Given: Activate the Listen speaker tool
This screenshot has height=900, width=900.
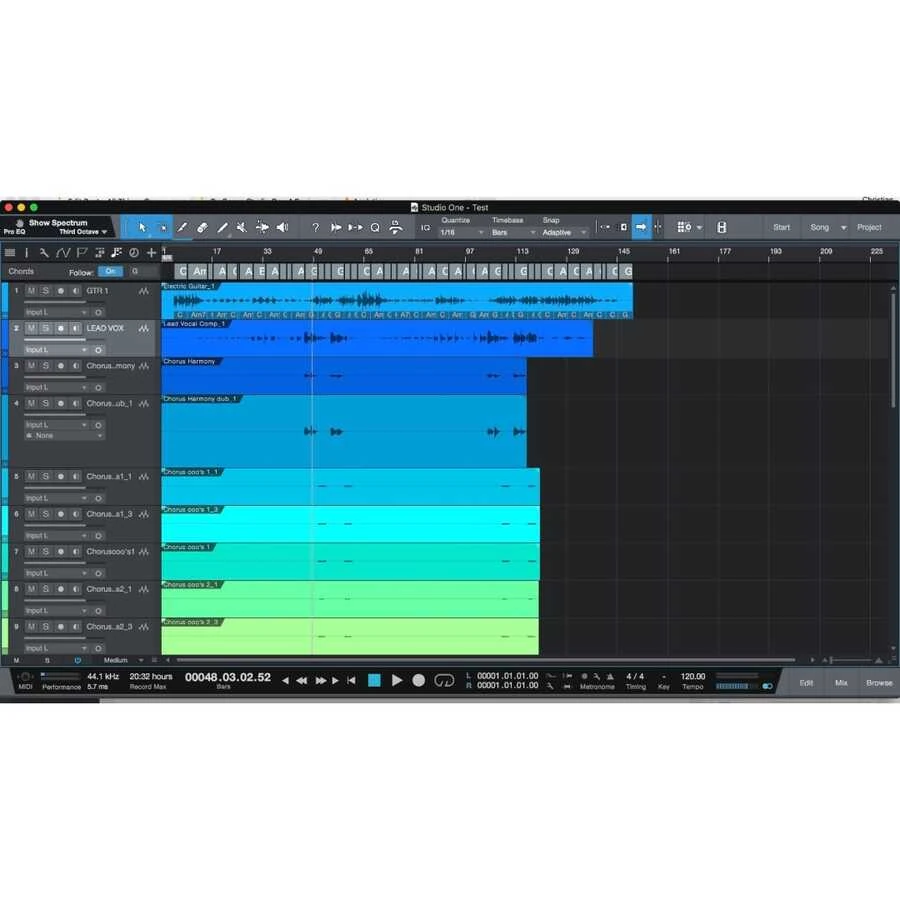Looking at the screenshot, I should tap(282, 228).
